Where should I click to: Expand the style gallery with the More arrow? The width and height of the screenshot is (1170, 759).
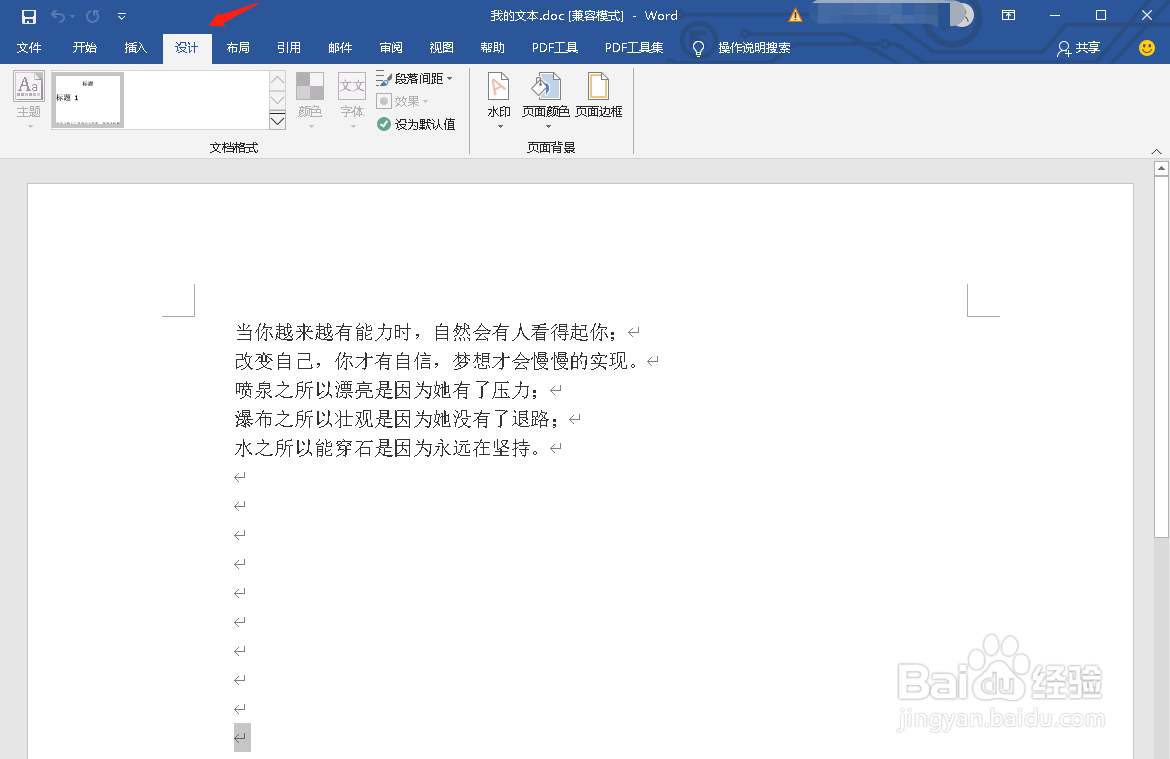point(277,120)
